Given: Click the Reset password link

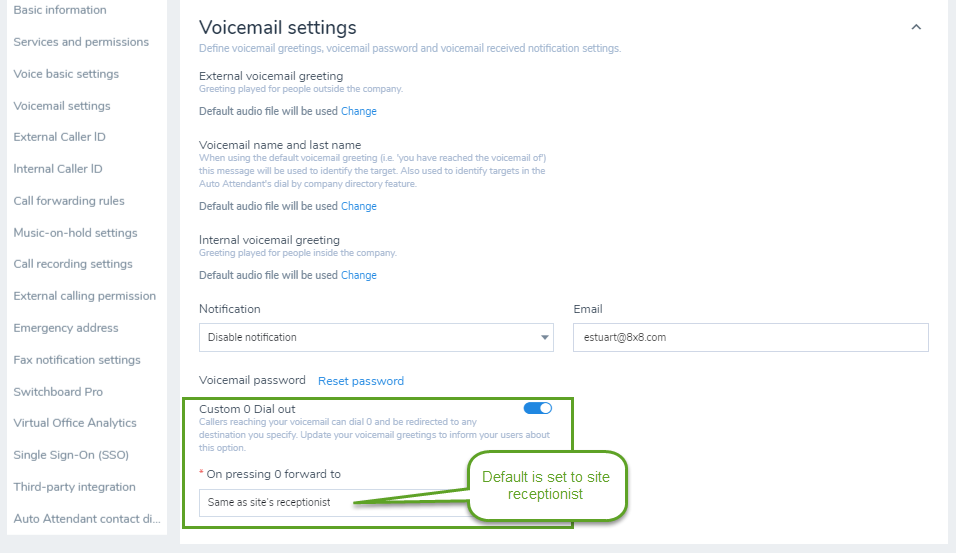Looking at the screenshot, I should [361, 381].
